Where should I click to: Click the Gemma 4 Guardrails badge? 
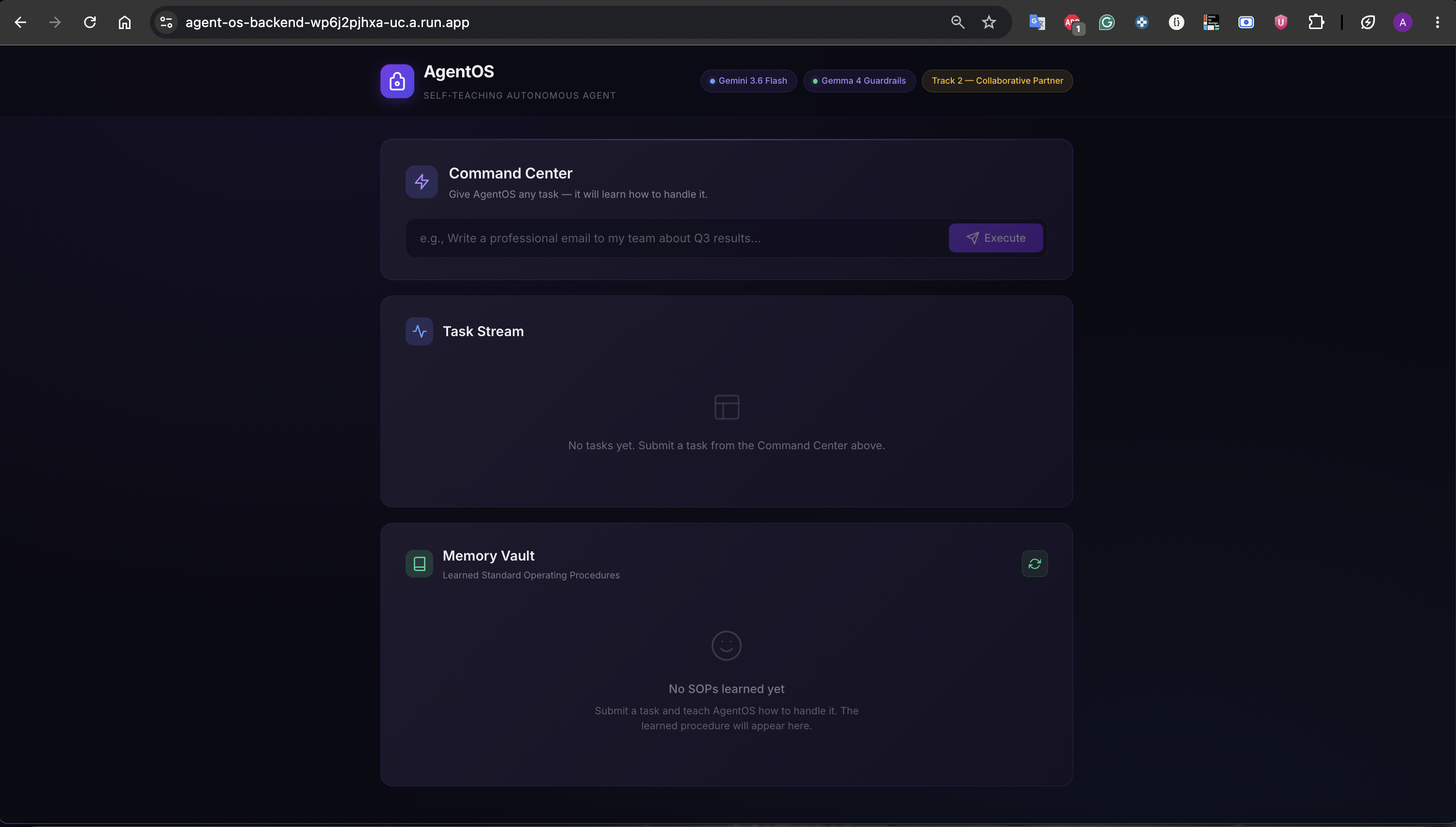click(x=859, y=81)
